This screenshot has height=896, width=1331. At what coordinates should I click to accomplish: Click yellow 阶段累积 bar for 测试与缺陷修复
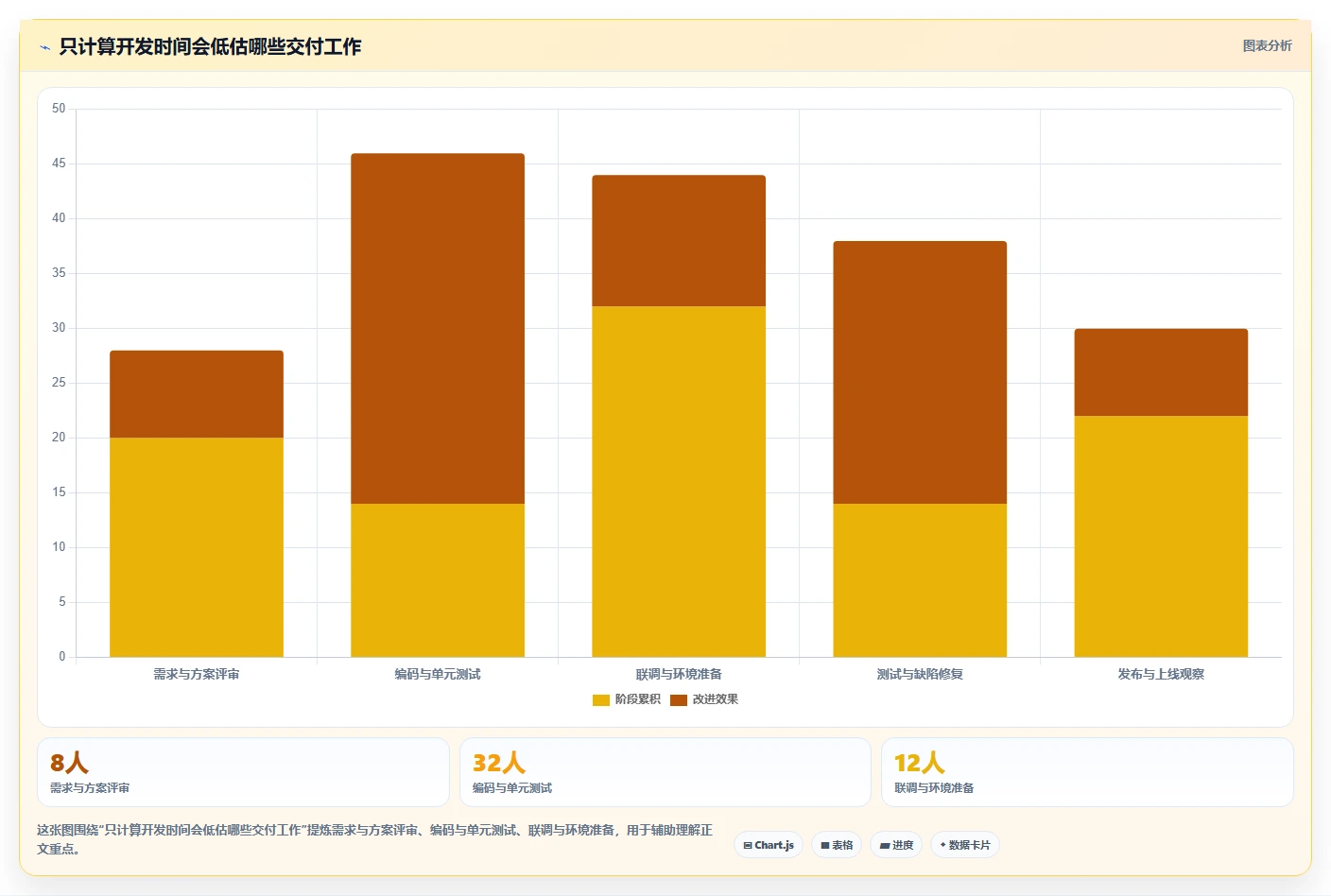[x=920, y=580]
